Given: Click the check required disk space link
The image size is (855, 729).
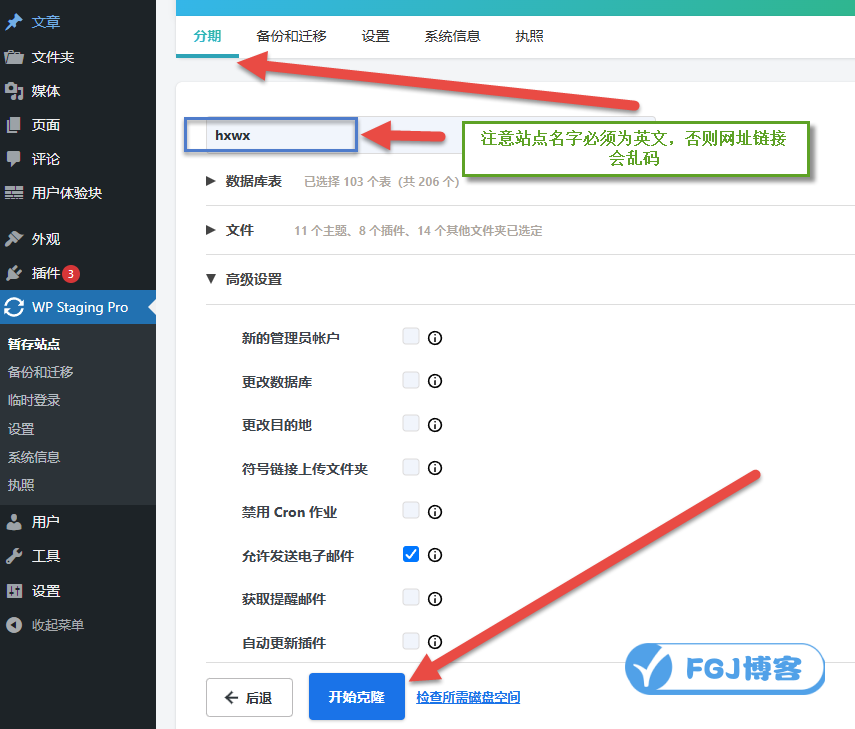Looking at the screenshot, I should (x=468, y=697).
